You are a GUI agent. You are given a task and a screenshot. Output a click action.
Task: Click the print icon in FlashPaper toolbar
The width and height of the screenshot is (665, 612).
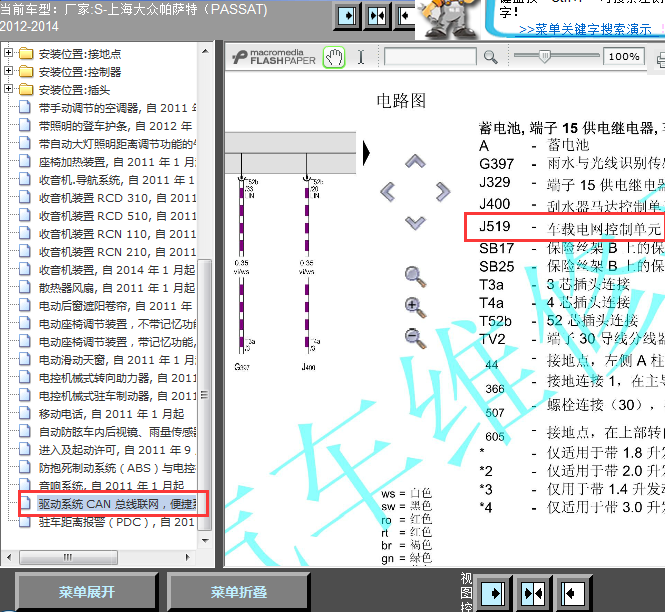[x=661, y=59]
